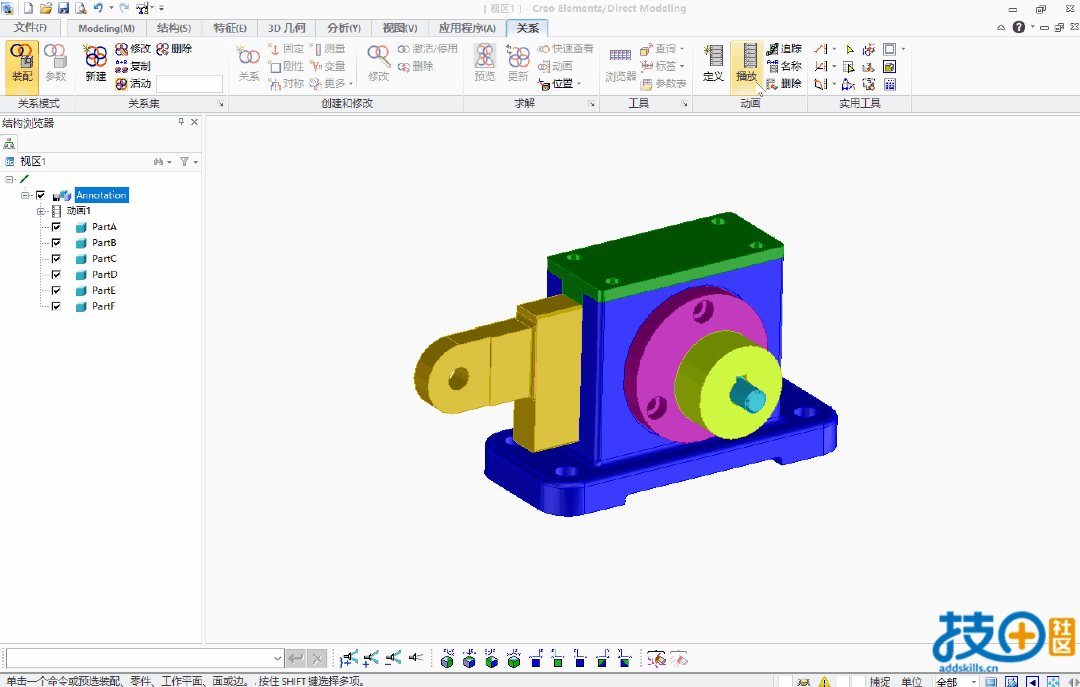Click the 活动 relation set icon
Viewport: 1080px width, 687px height.
click(x=121, y=83)
